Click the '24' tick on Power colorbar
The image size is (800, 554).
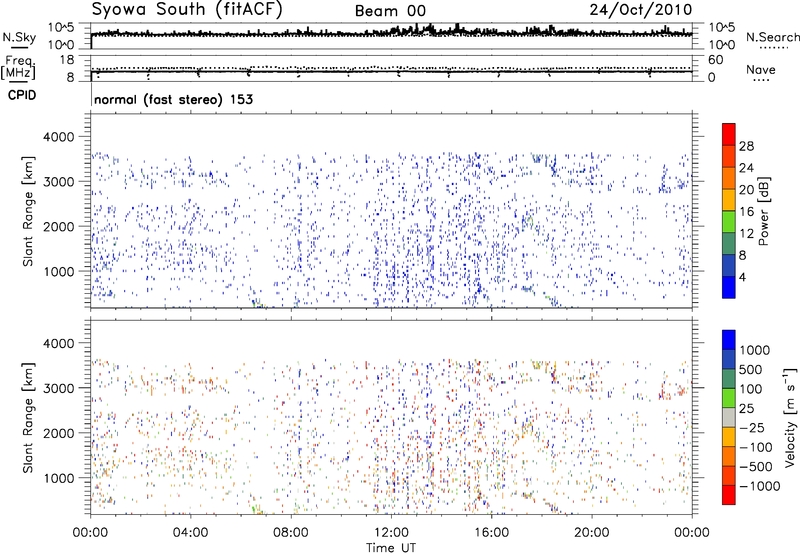click(746, 168)
